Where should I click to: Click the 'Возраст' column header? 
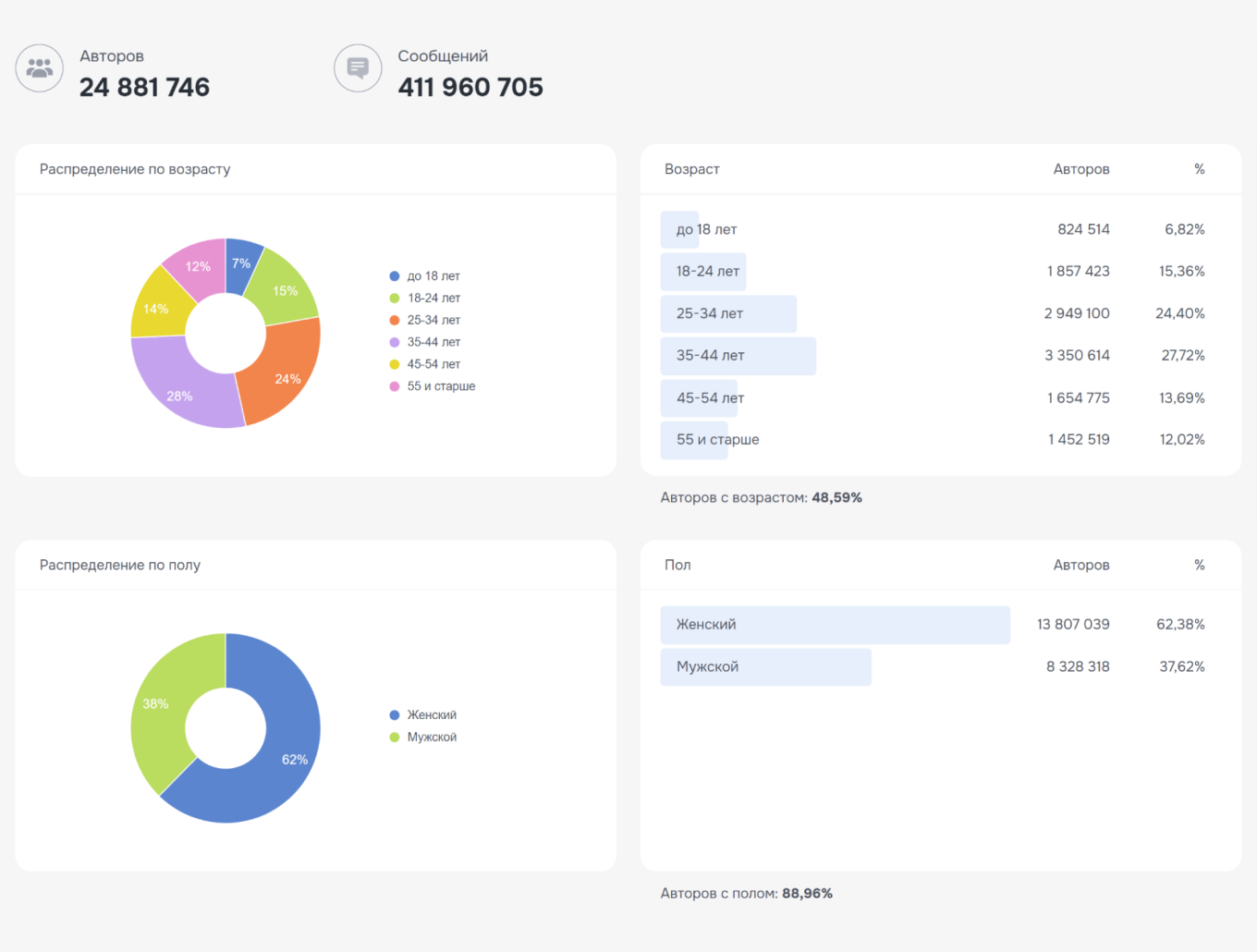[x=692, y=169]
